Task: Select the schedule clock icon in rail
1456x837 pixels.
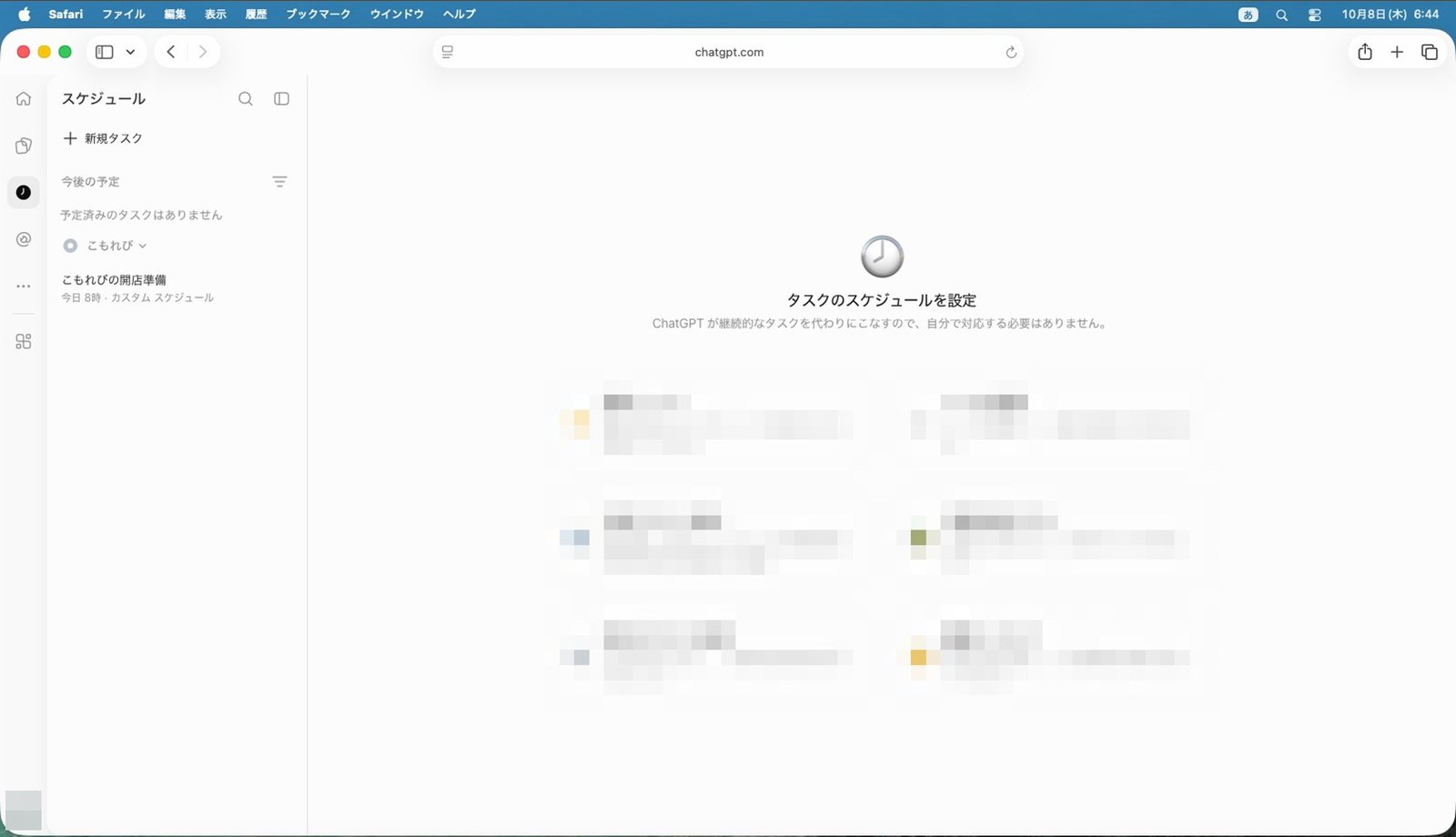Action: click(x=24, y=192)
